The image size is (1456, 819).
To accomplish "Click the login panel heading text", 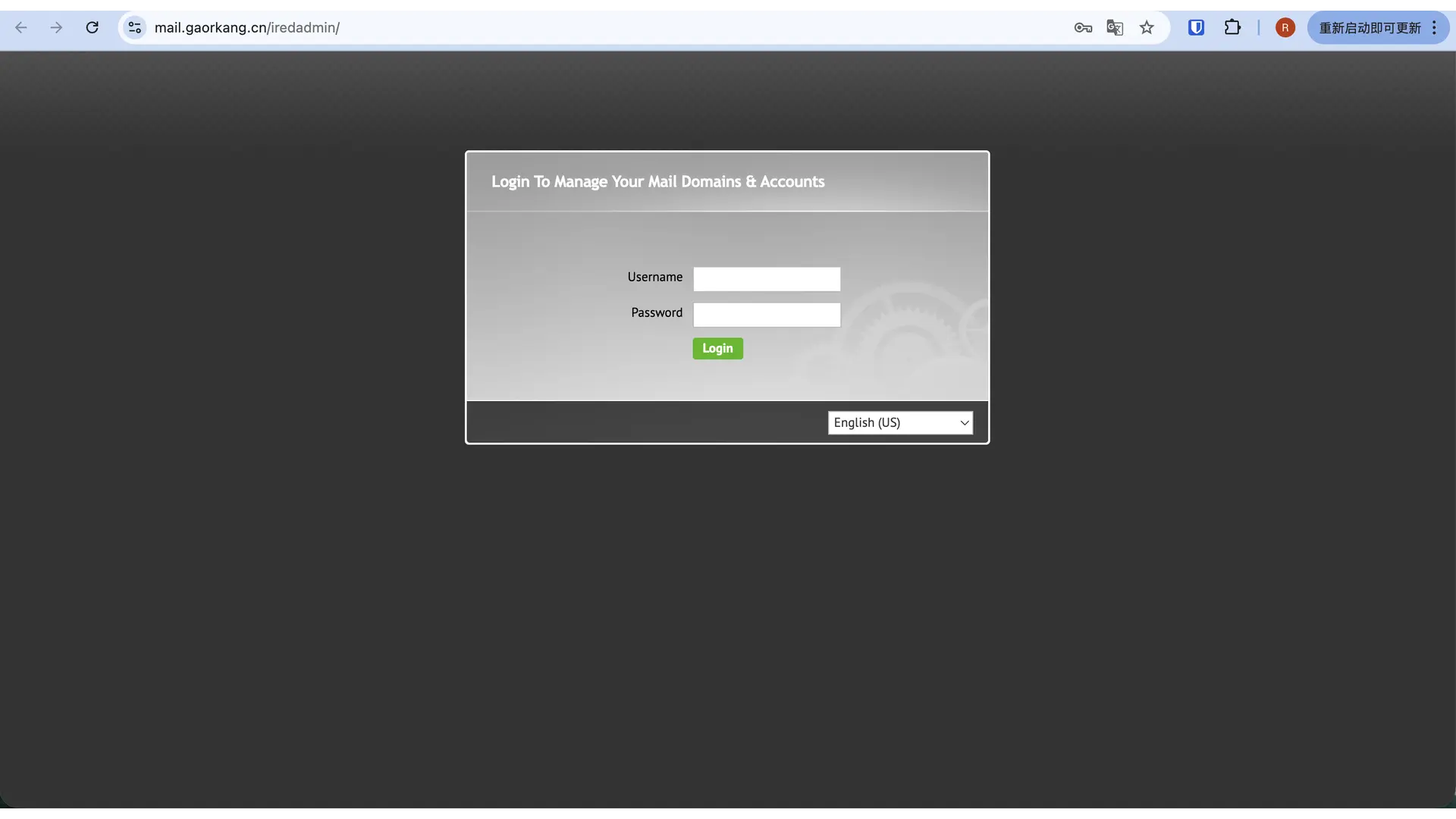I will pos(657,182).
